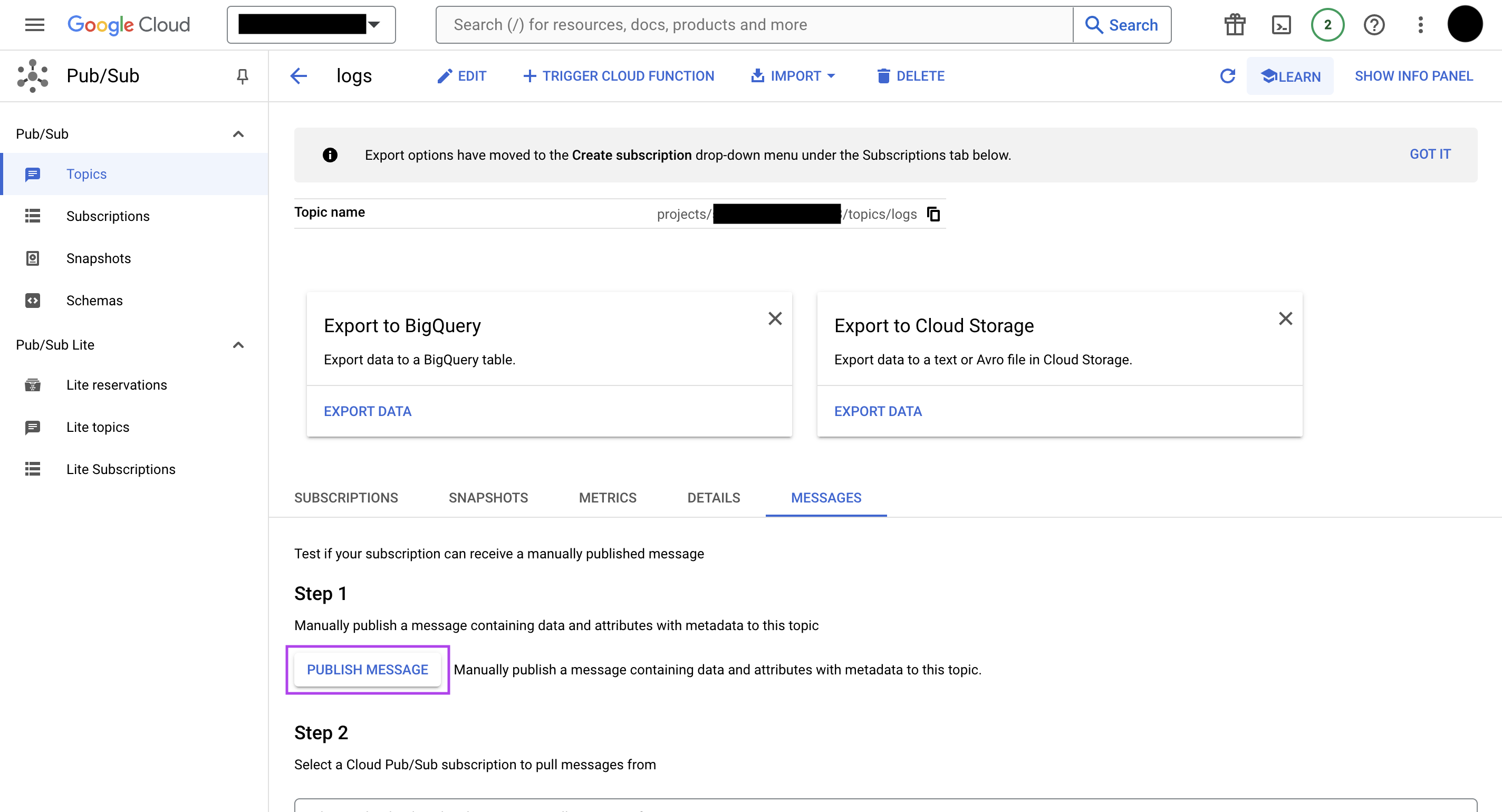Open the help question mark icon
1502x812 pixels.
coord(1374,24)
